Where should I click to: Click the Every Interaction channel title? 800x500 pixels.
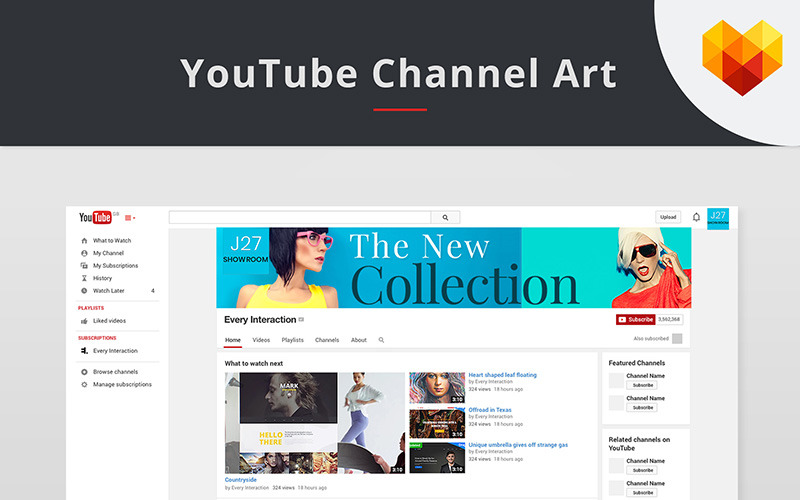(x=260, y=320)
